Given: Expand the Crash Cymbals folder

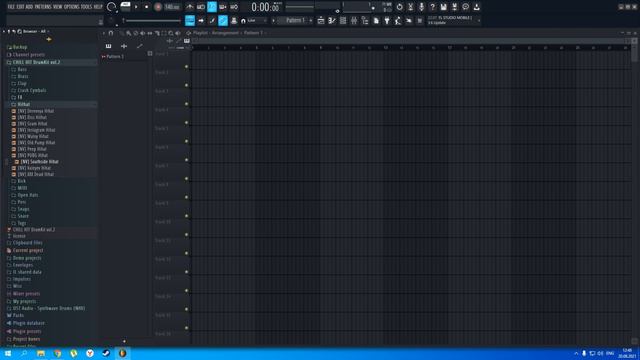Looking at the screenshot, I should click(31, 90).
